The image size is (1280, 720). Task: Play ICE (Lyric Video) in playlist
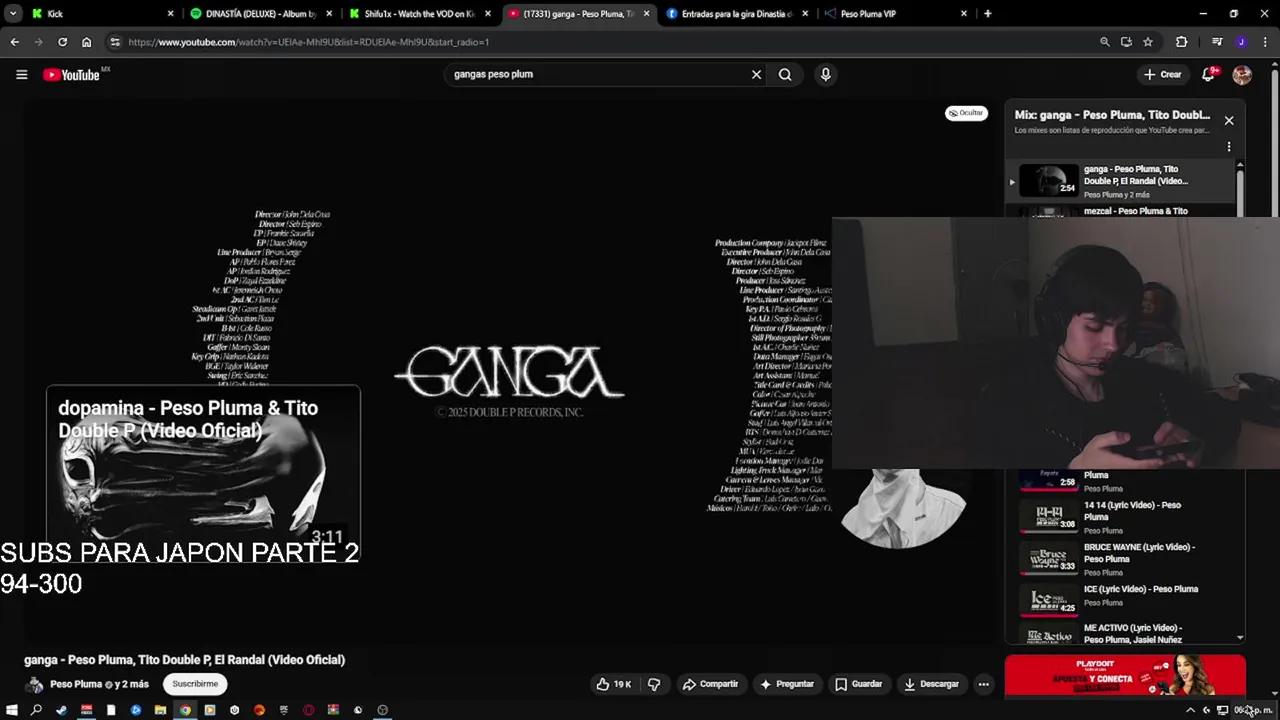click(1122, 601)
